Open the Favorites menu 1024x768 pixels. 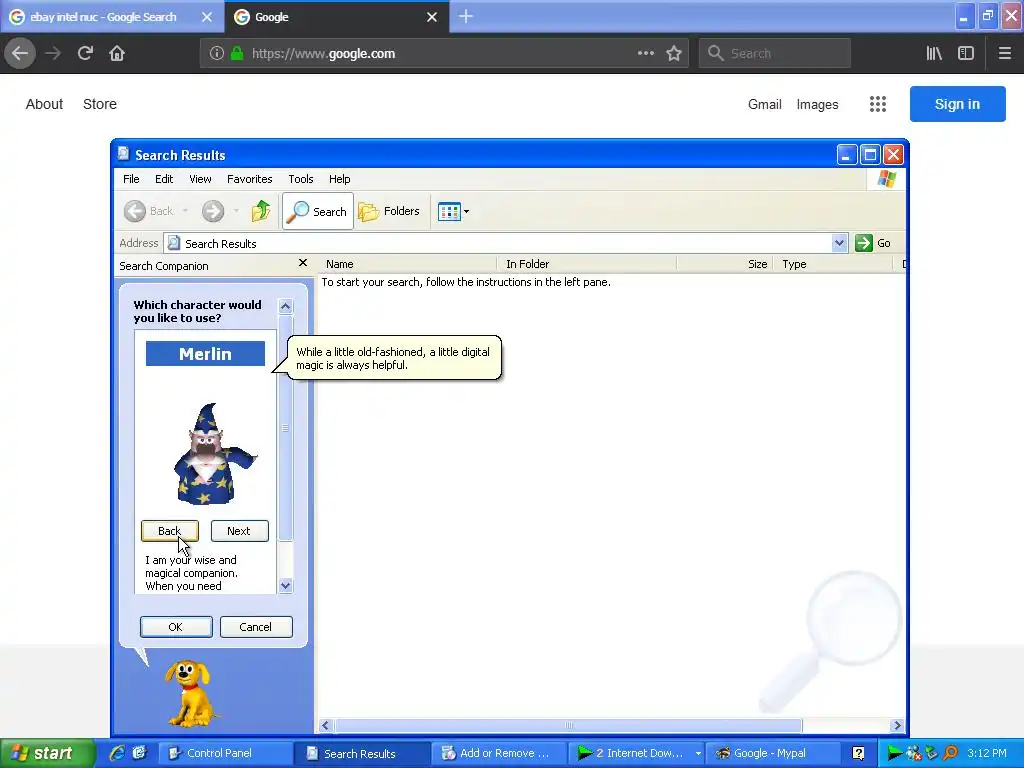click(249, 179)
